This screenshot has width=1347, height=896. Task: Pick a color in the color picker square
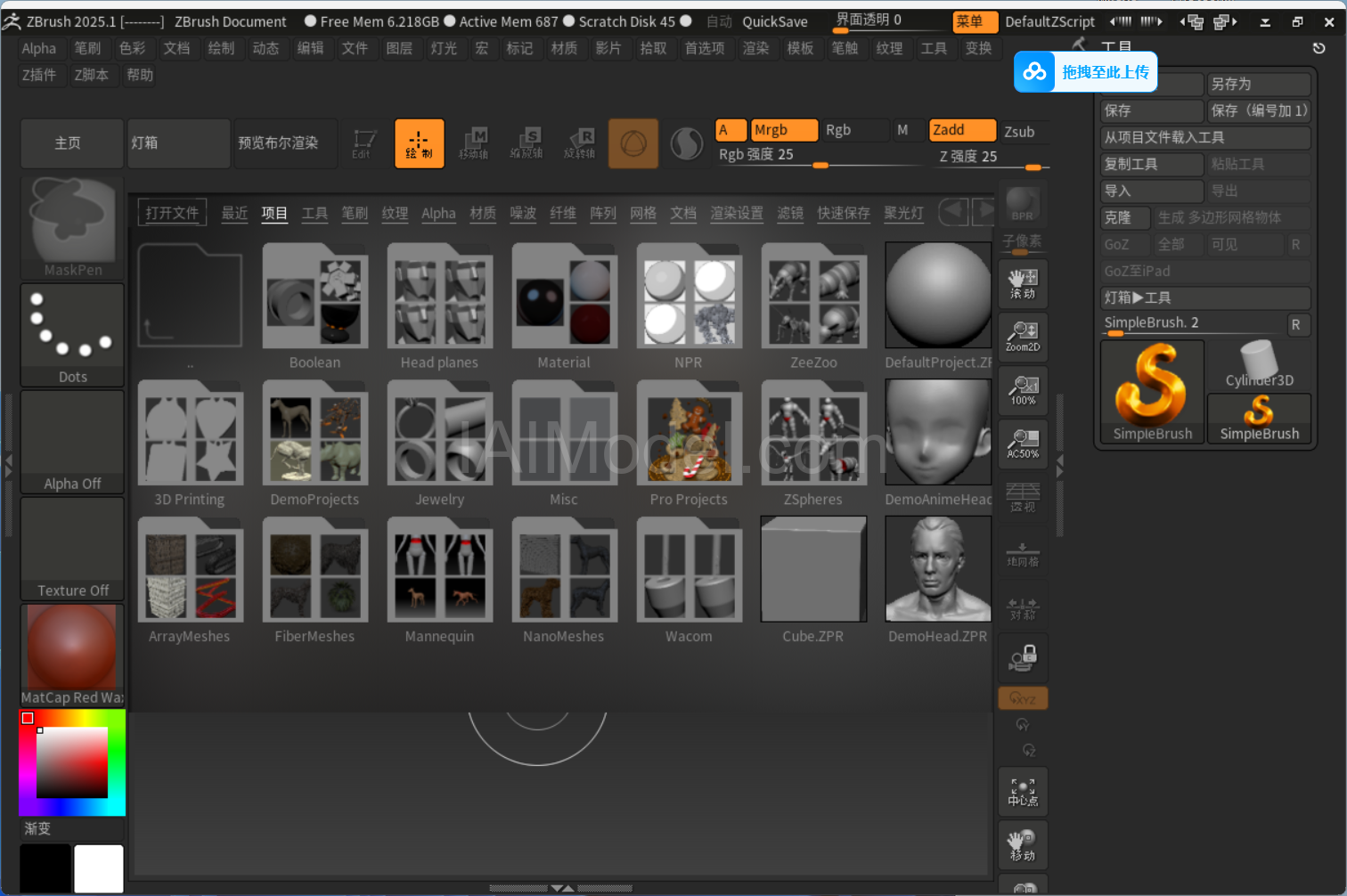point(72,762)
